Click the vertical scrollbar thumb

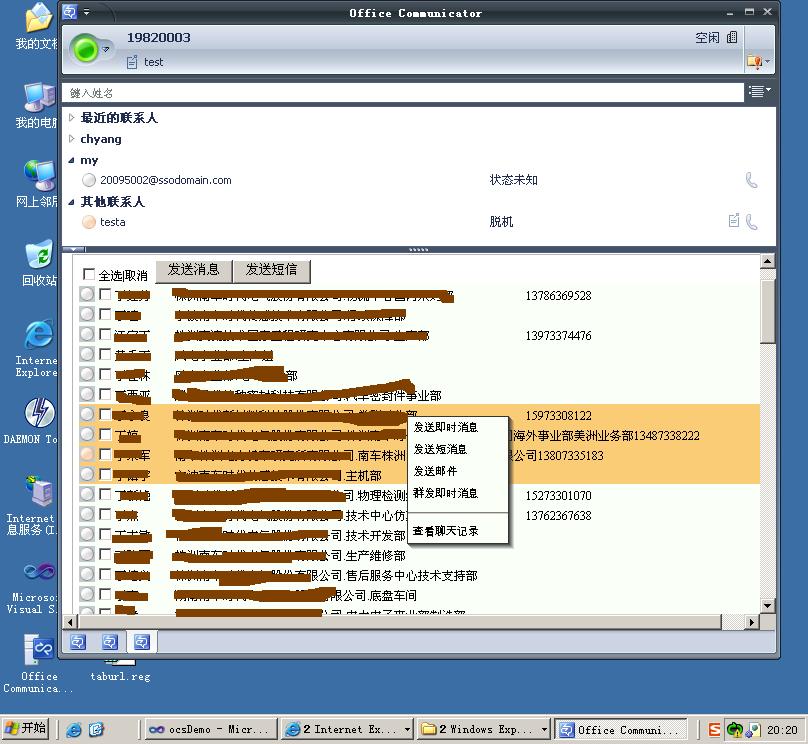pos(767,312)
